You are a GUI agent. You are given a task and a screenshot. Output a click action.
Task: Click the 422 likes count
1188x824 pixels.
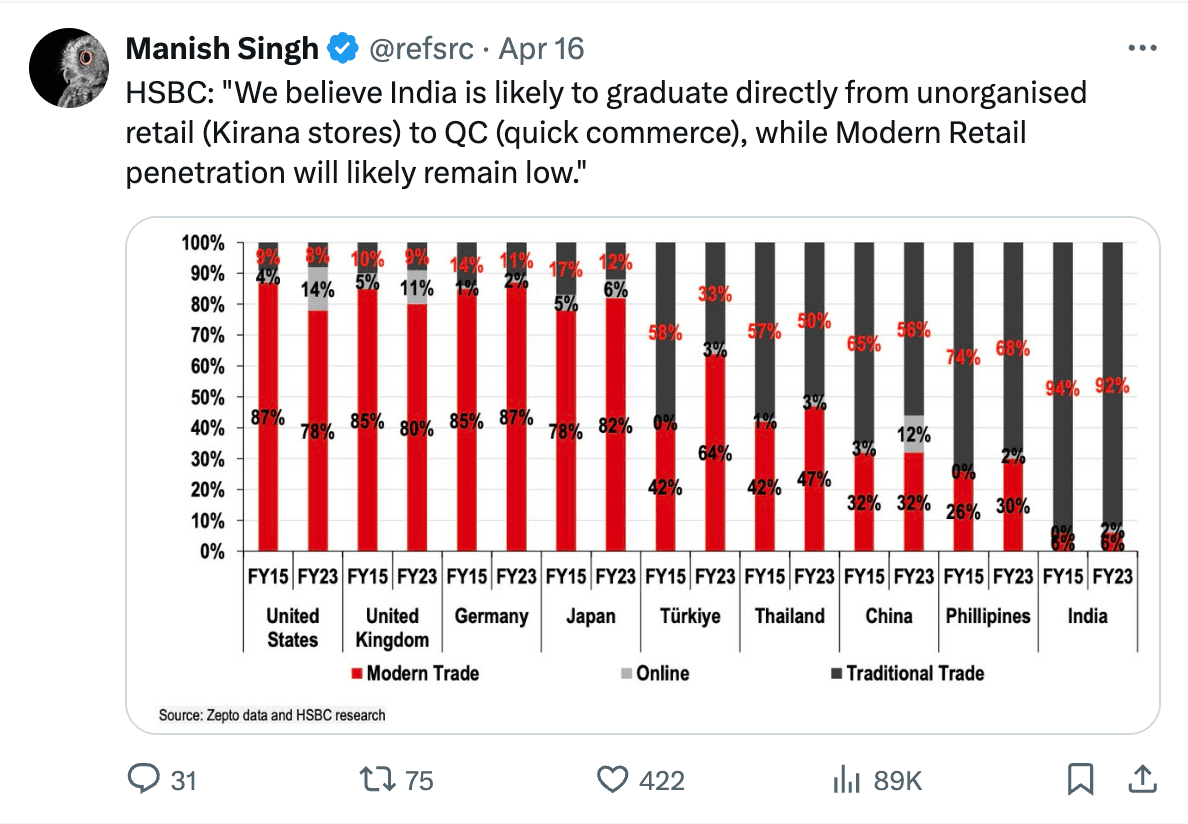[x=661, y=780]
